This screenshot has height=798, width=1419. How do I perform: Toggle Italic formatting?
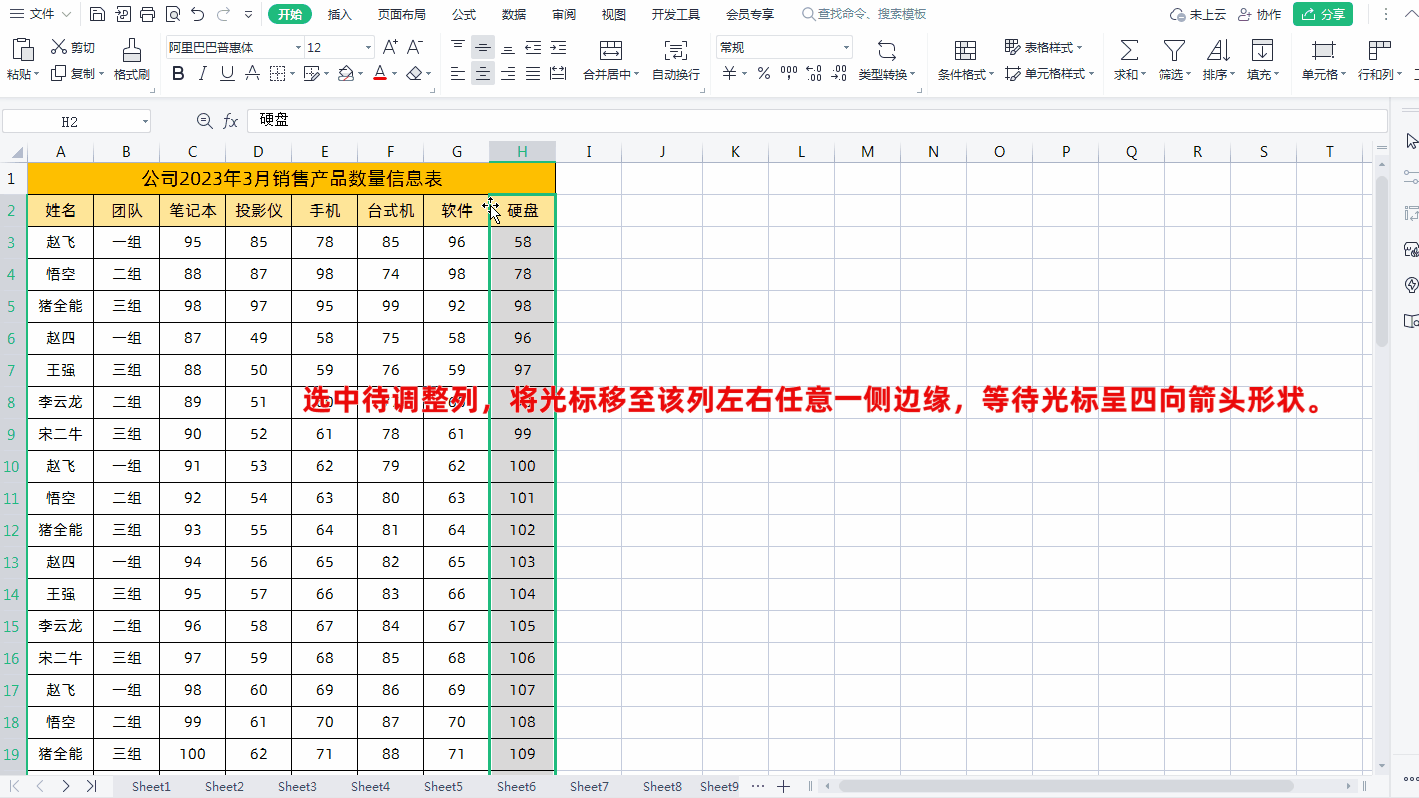pos(203,73)
